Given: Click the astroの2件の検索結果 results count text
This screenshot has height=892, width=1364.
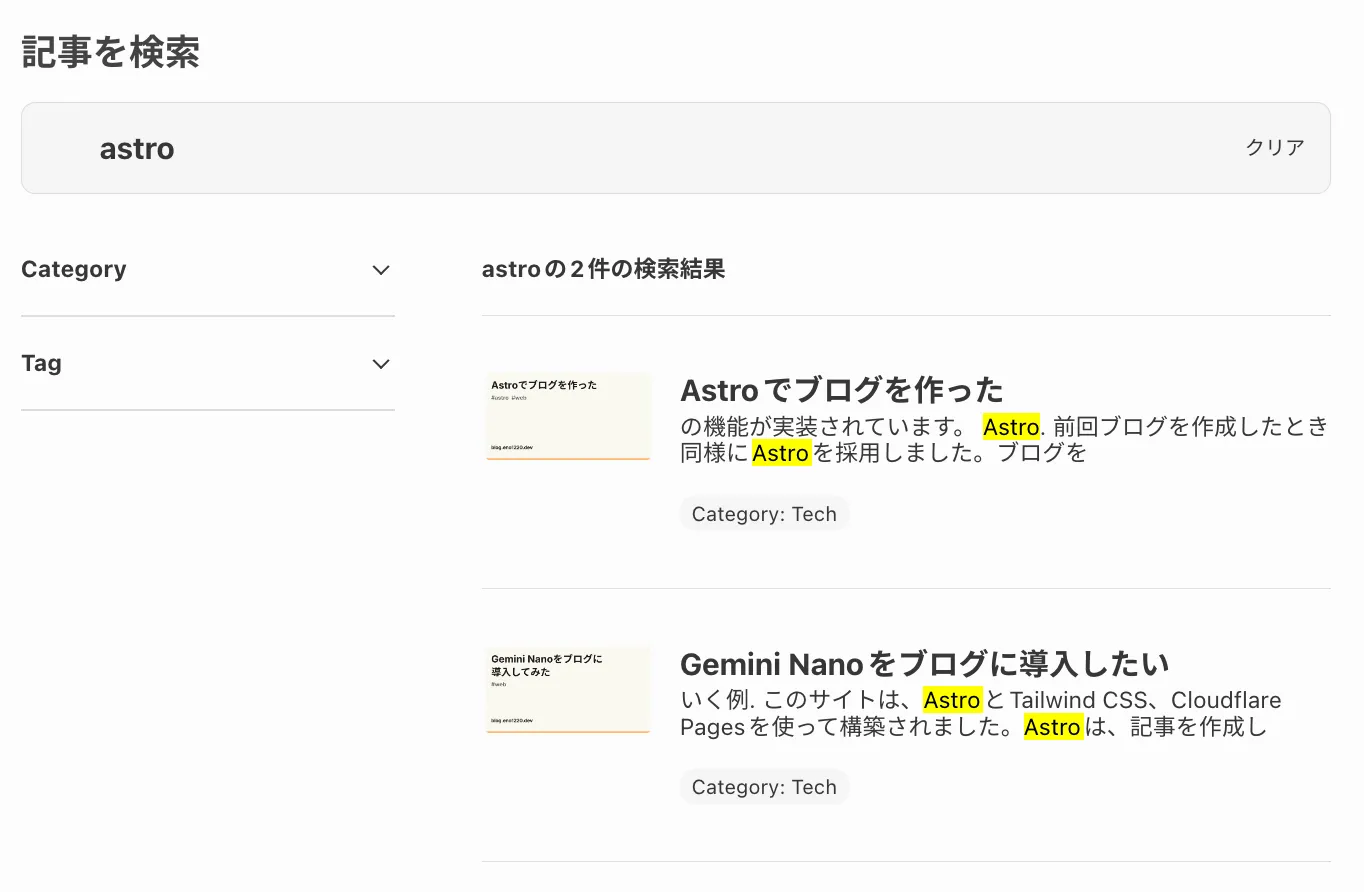Looking at the screenshot, I should tap(603, 269).
